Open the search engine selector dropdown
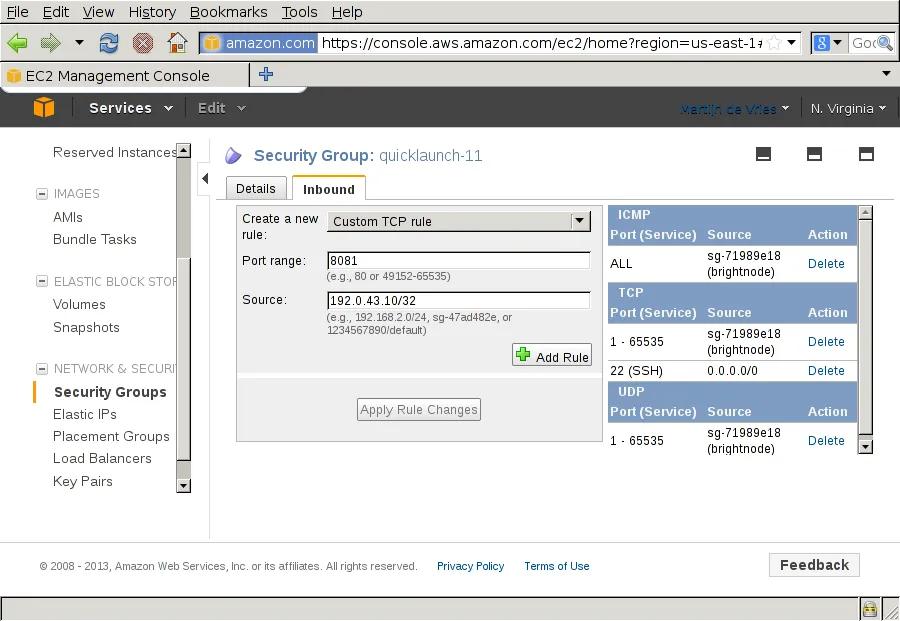Viewport: 900px width, 621px height. (x=828, y=42)
